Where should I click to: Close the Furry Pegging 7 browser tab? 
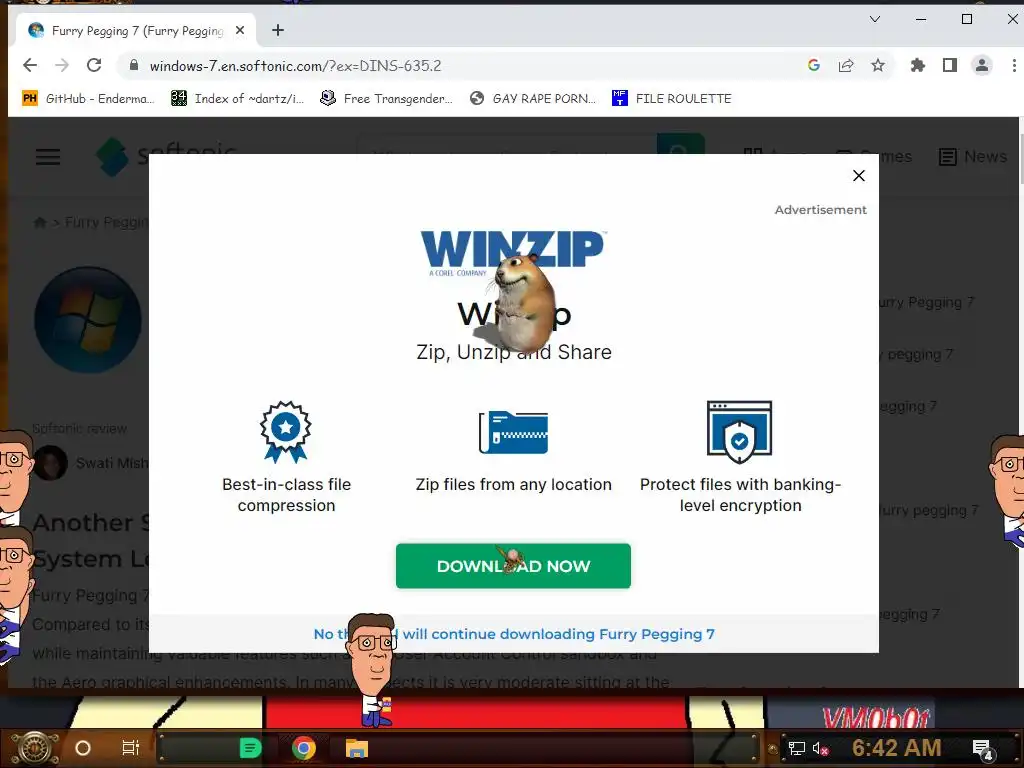click(x=240, y=30)
